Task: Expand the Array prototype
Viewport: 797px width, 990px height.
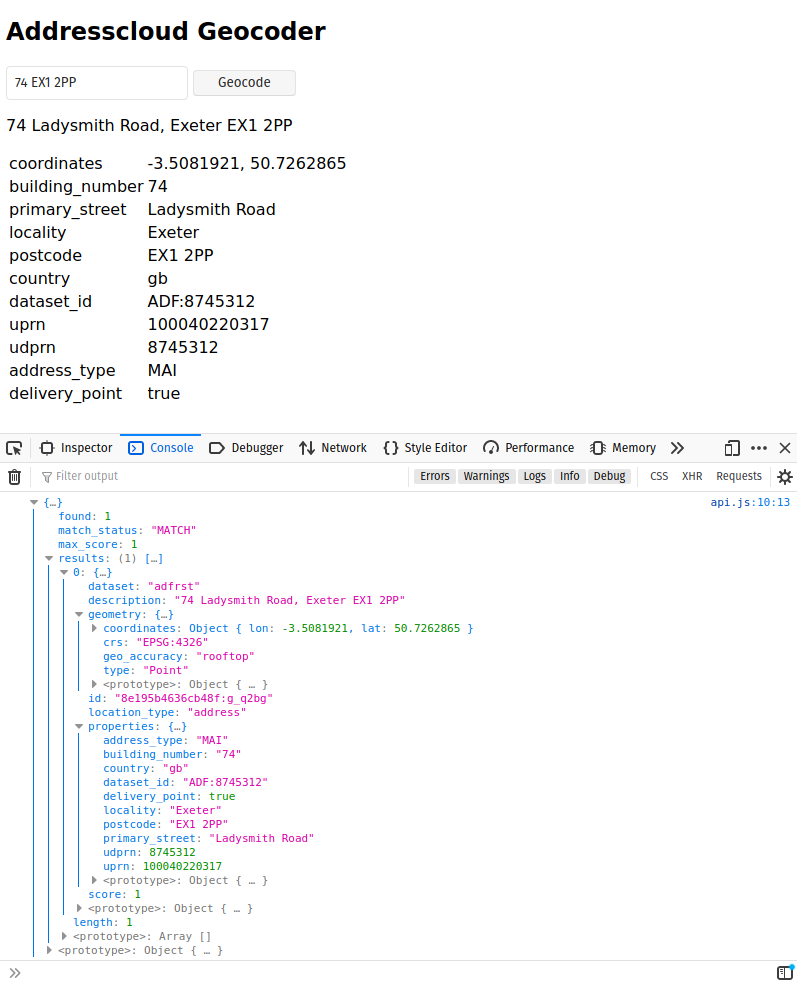Action: (x=64, y=936)
